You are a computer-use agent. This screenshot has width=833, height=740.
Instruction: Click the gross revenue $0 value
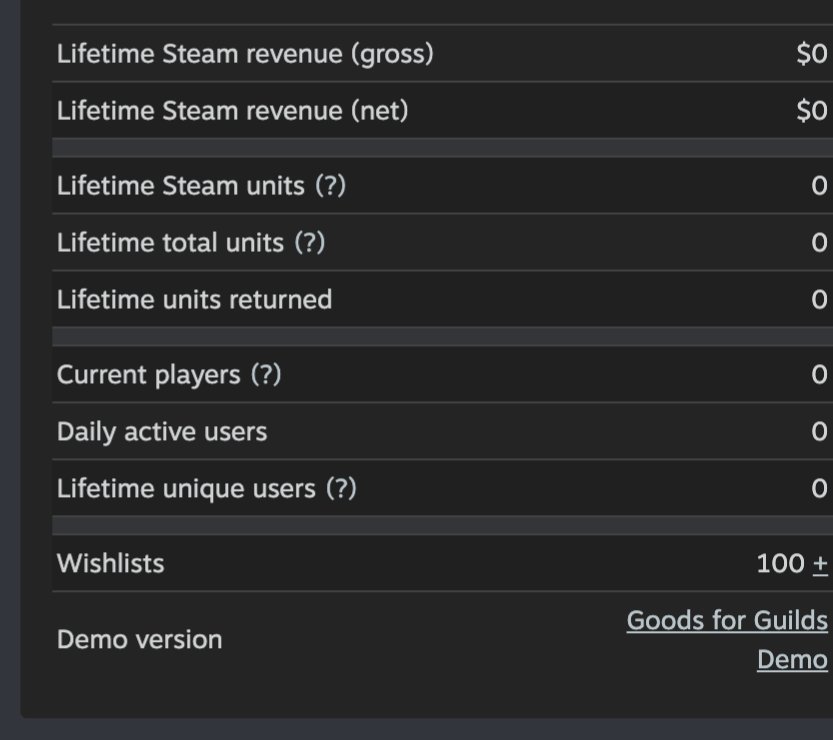pos(812,54)
